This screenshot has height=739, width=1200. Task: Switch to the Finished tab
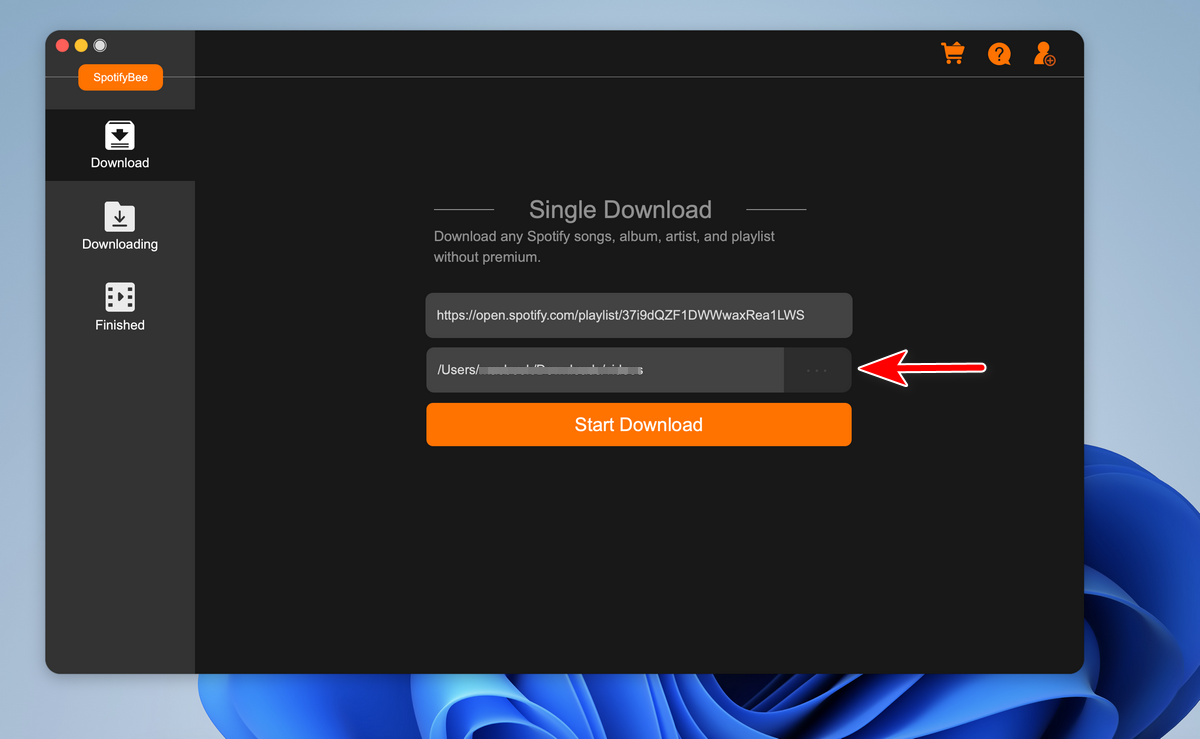click(x=120, y=307)
